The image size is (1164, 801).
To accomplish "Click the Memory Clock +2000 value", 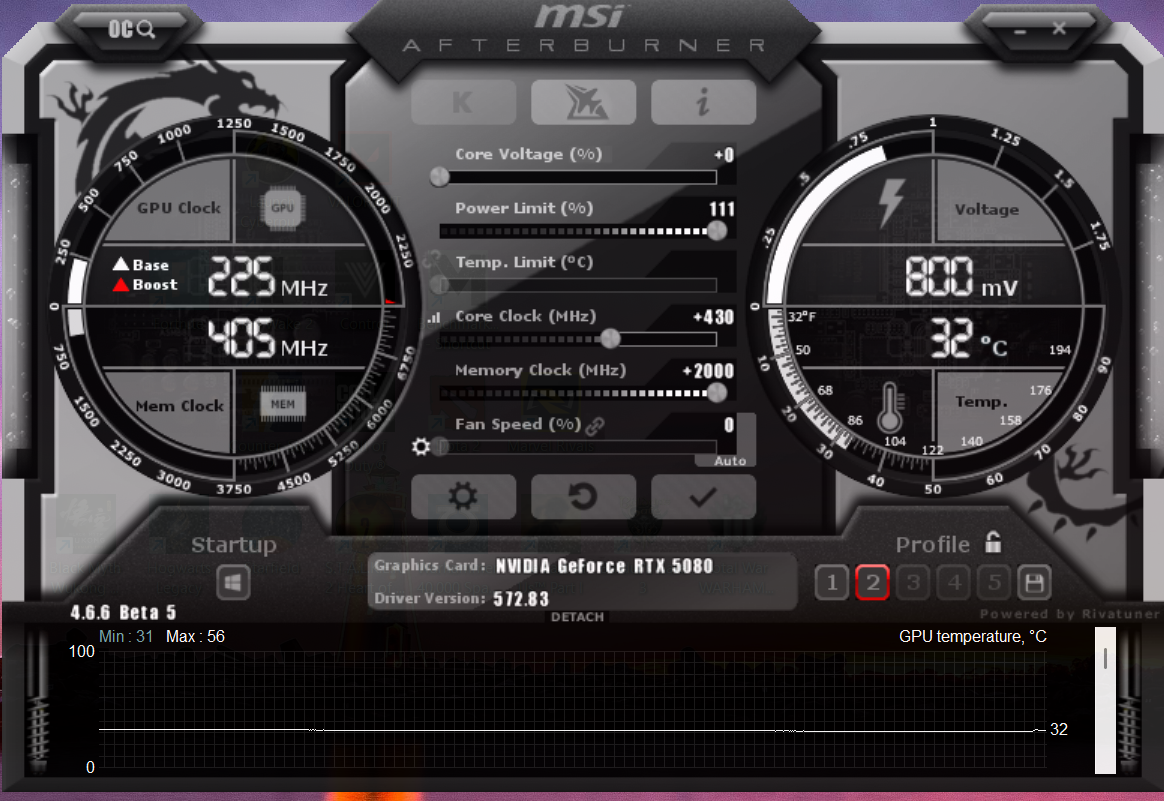I will [707, 371].
